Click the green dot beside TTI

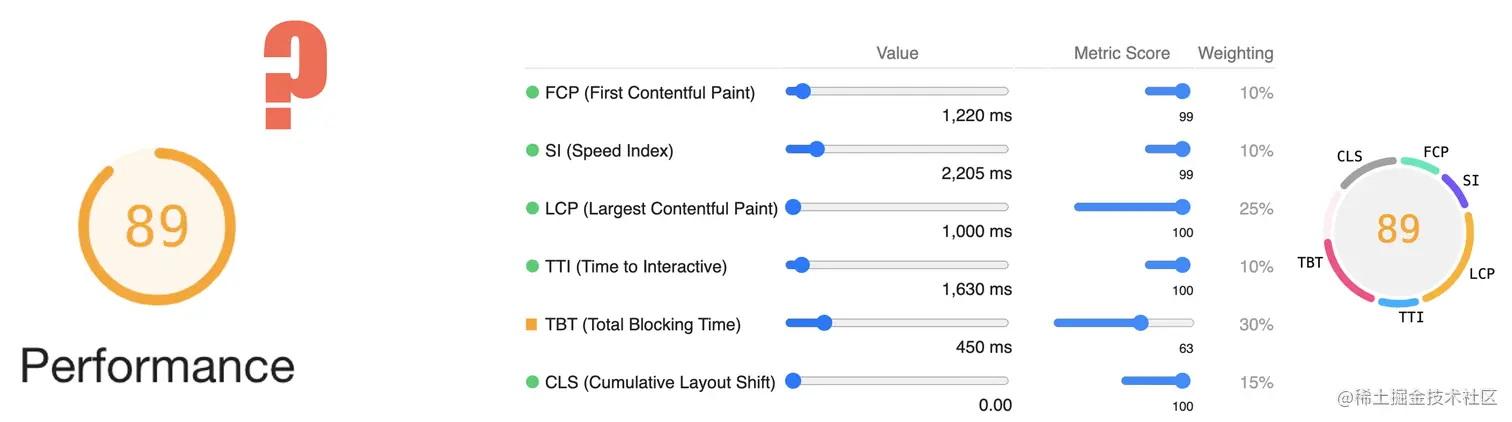(532, 267)
